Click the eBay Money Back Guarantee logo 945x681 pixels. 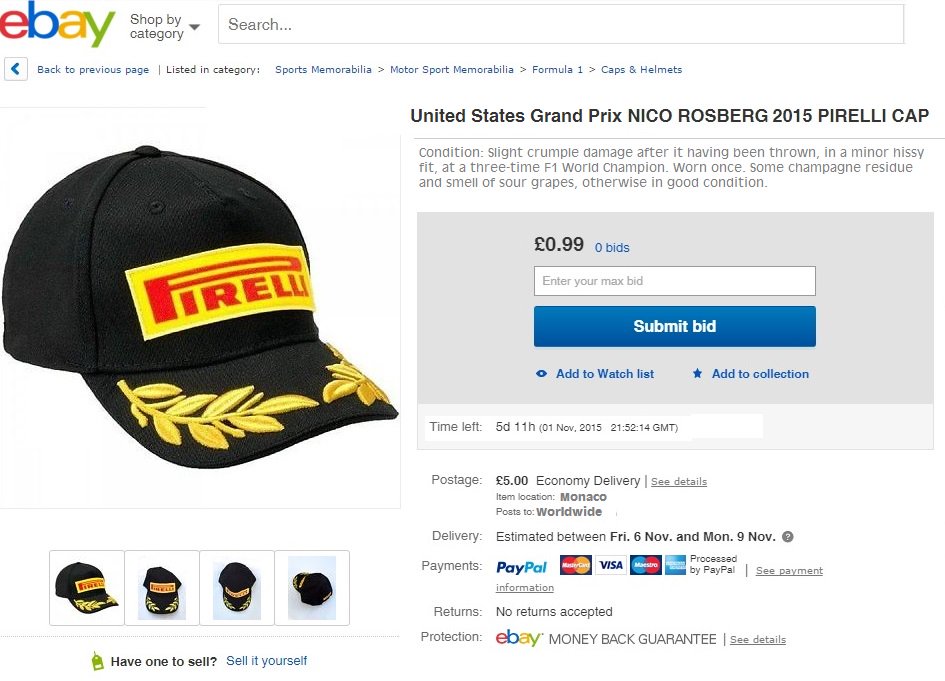click(519, 639)
